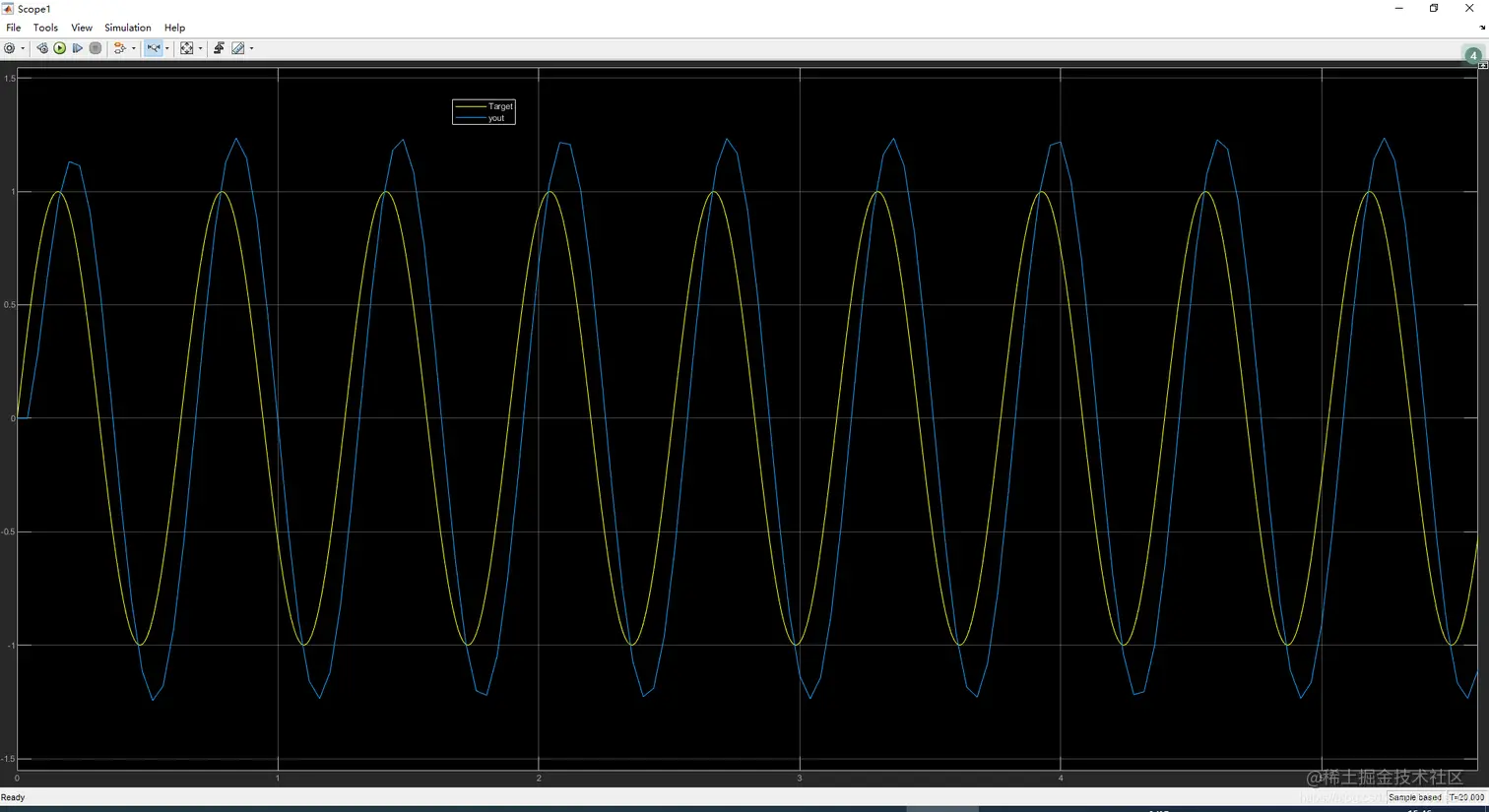Viewport: 1489px width, 812px height.
Task: Click the T=20.000 status bar time
Action: (1466, 797)
